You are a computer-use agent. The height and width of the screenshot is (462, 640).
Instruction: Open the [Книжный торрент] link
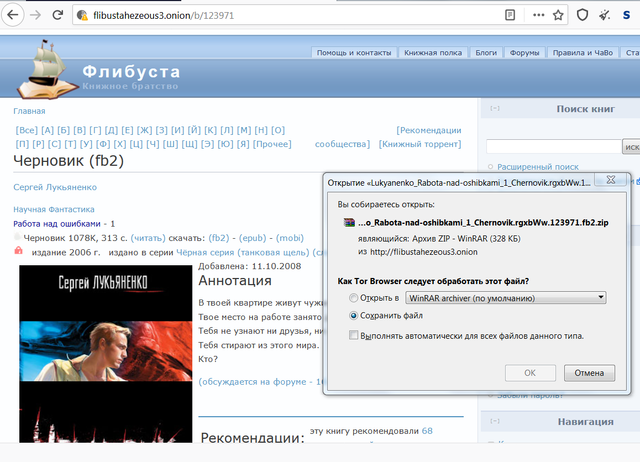tap(420, 144)
